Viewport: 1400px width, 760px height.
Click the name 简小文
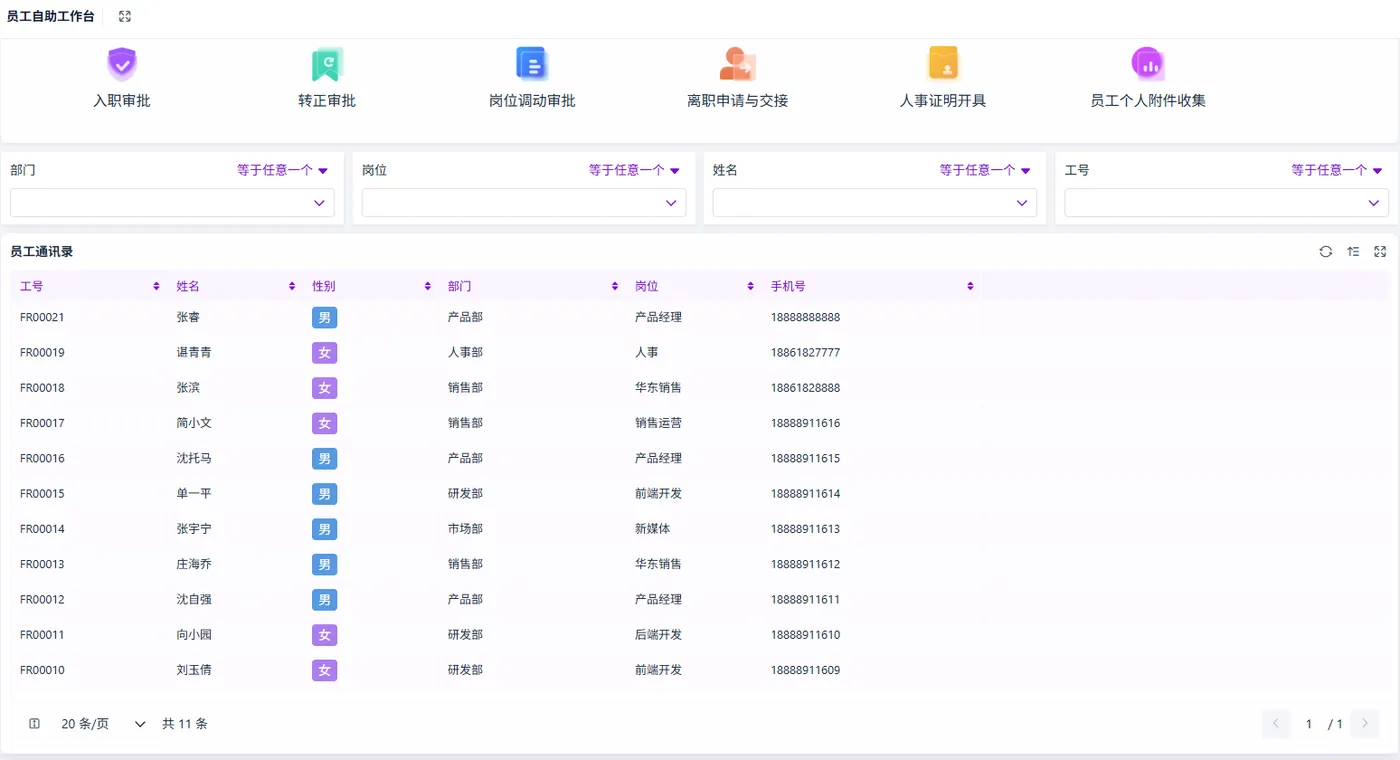(x=194, y=424)
